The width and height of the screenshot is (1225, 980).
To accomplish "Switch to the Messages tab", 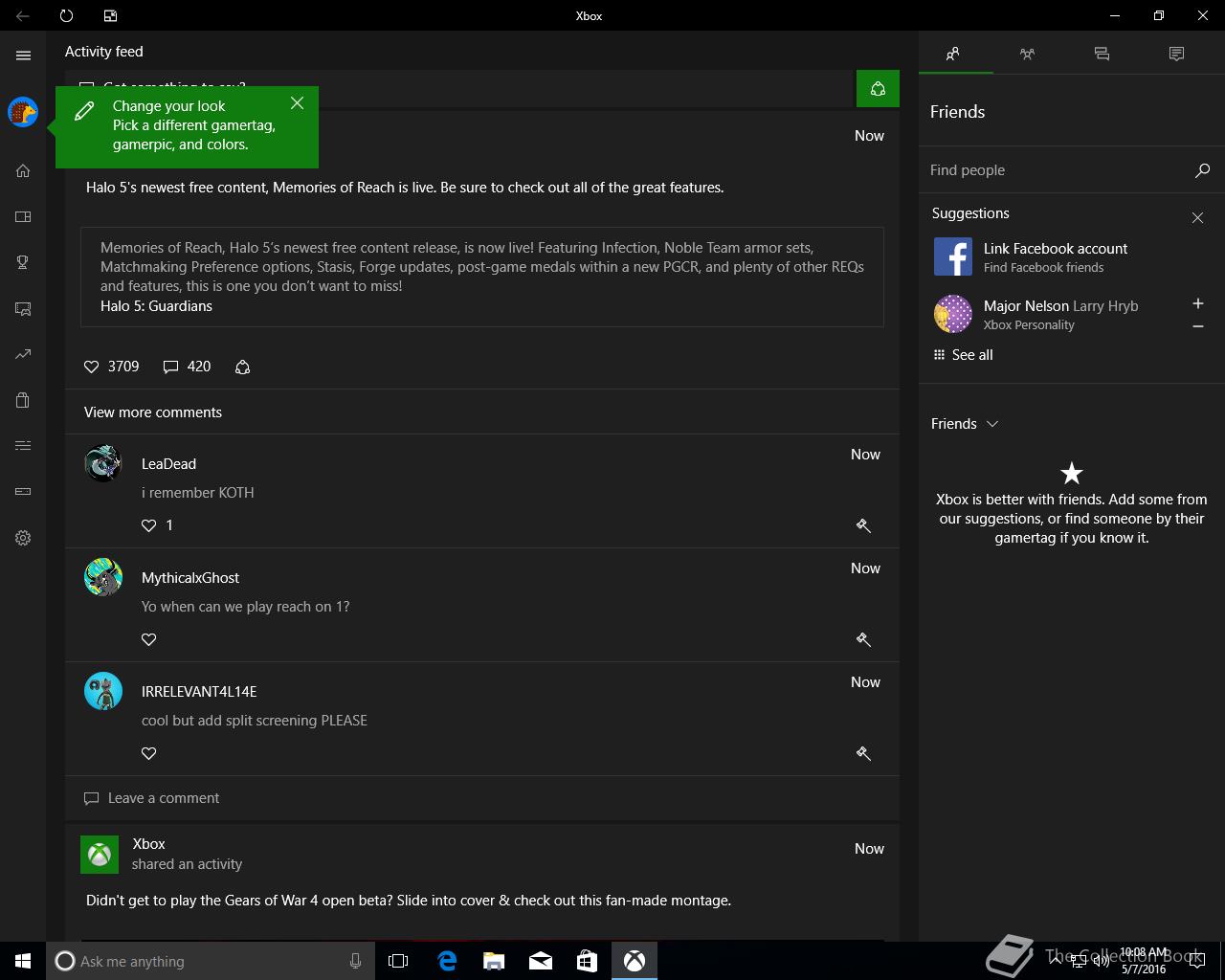I will (x=1102, y=54).
